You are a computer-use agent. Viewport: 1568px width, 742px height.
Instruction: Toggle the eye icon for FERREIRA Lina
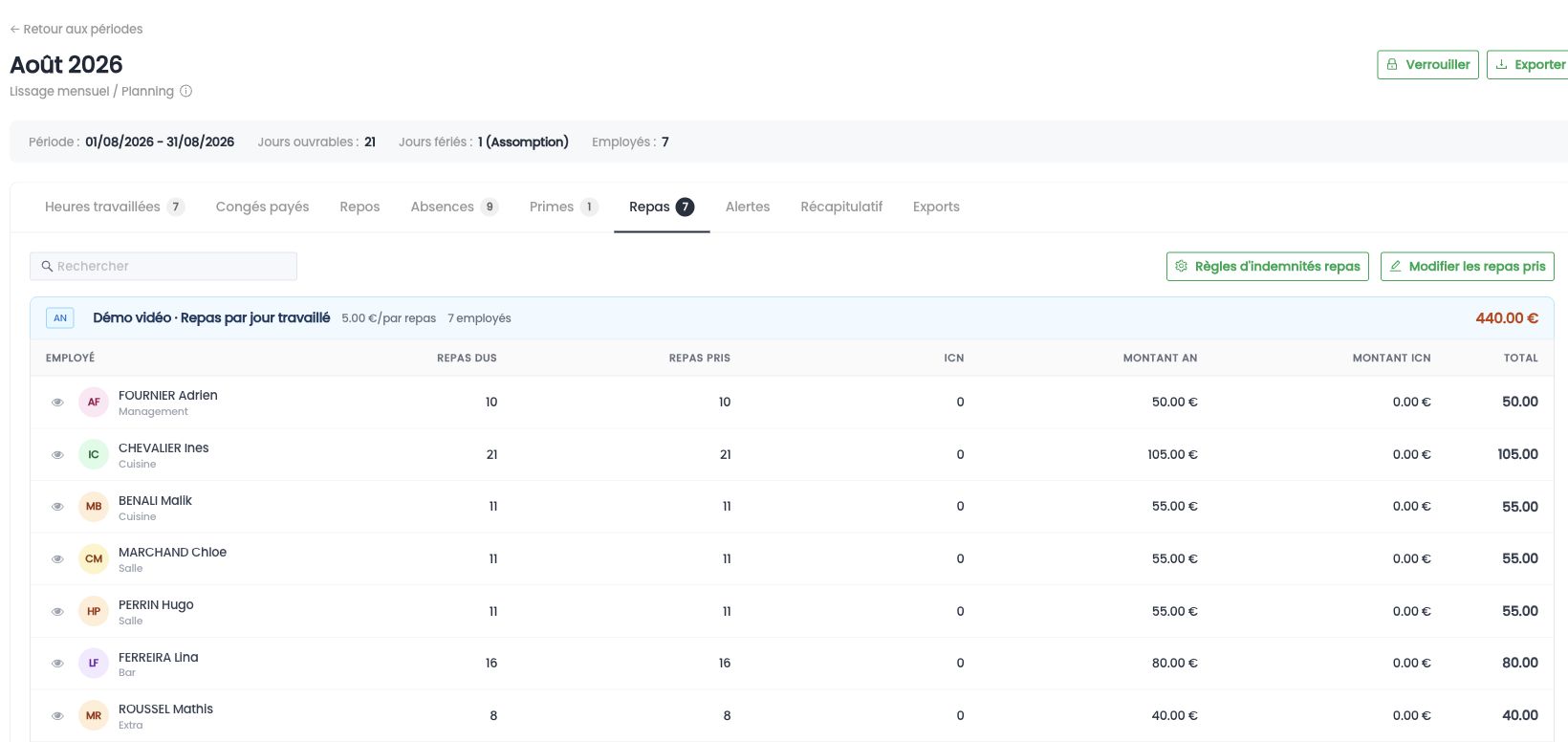click(x=57, y=664)
